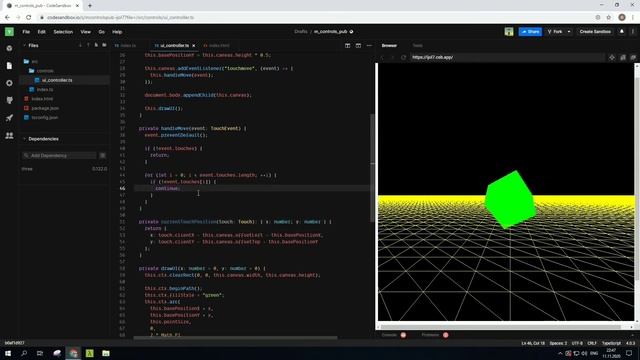This screenshot has height=360, width=640.
Task: Open the CodeSandbox logo menu
Action: [9, 31]
